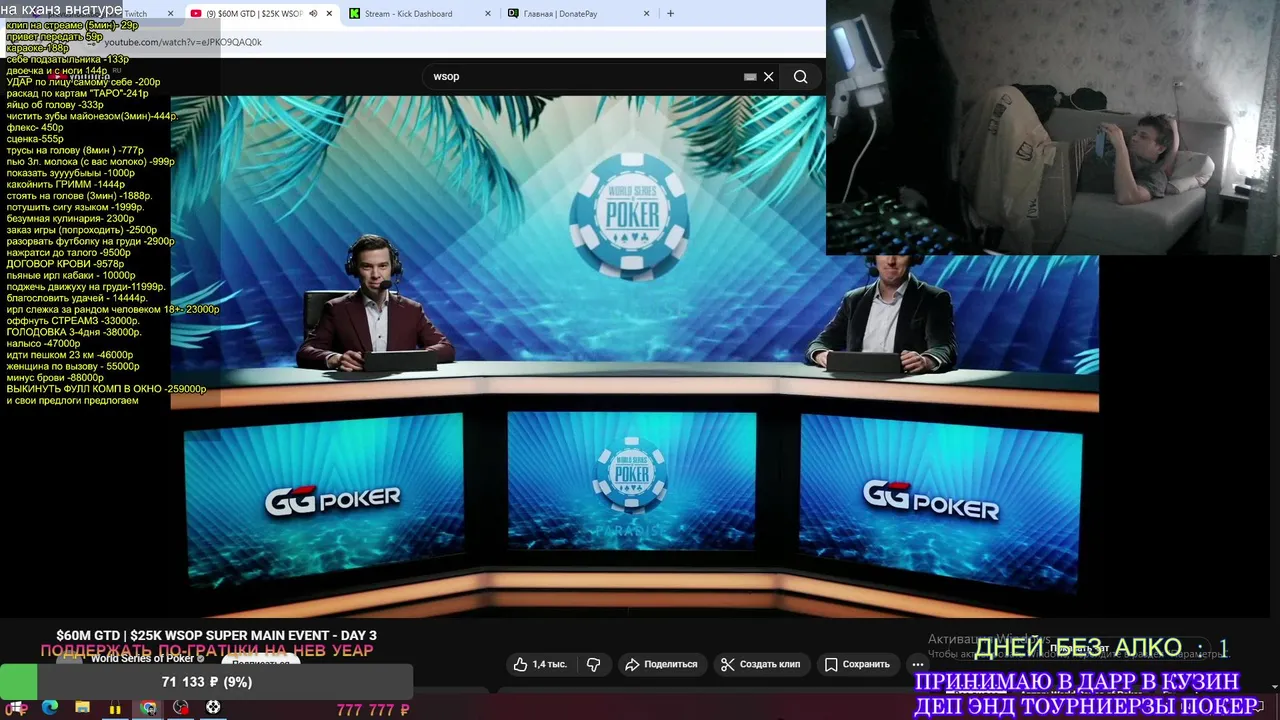Dislike the WSOP video

(x=594, y=664)
